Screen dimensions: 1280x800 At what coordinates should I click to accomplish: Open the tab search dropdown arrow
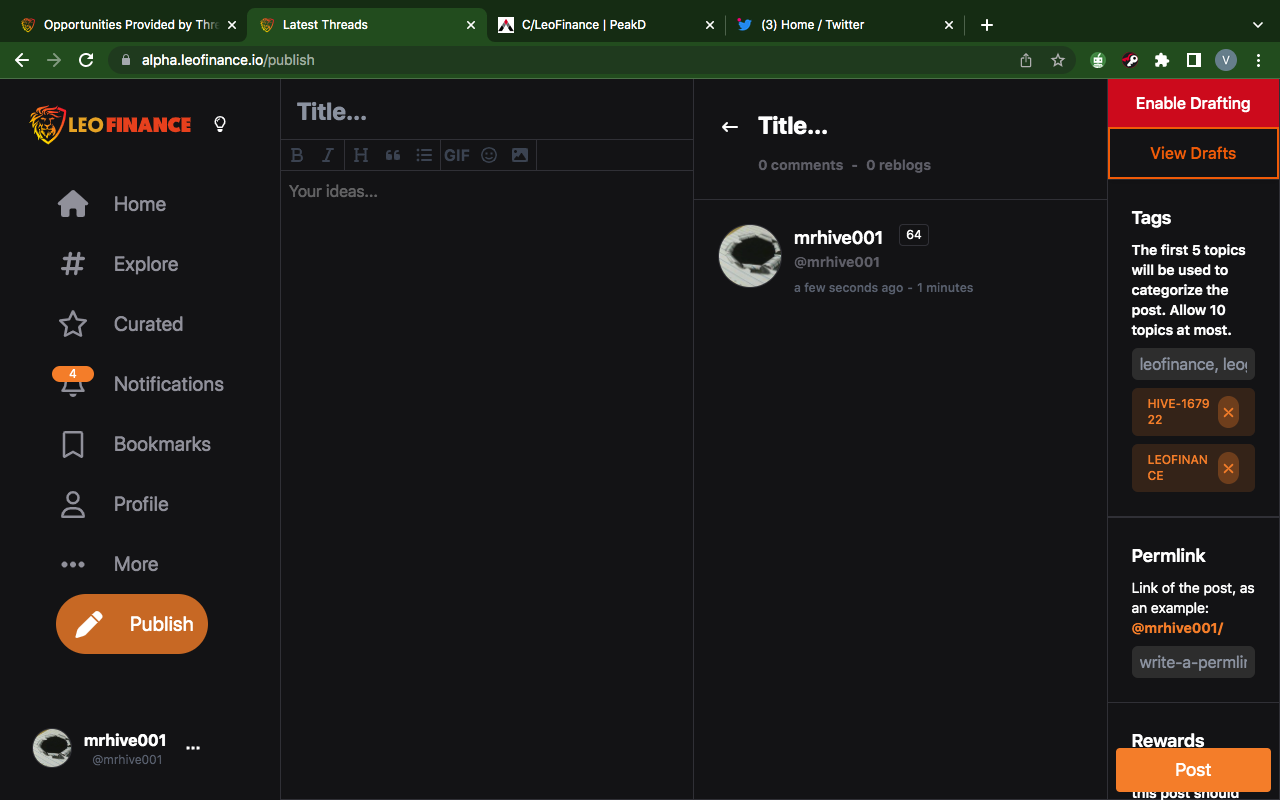pyautogui.click(x=1258, y=25)
